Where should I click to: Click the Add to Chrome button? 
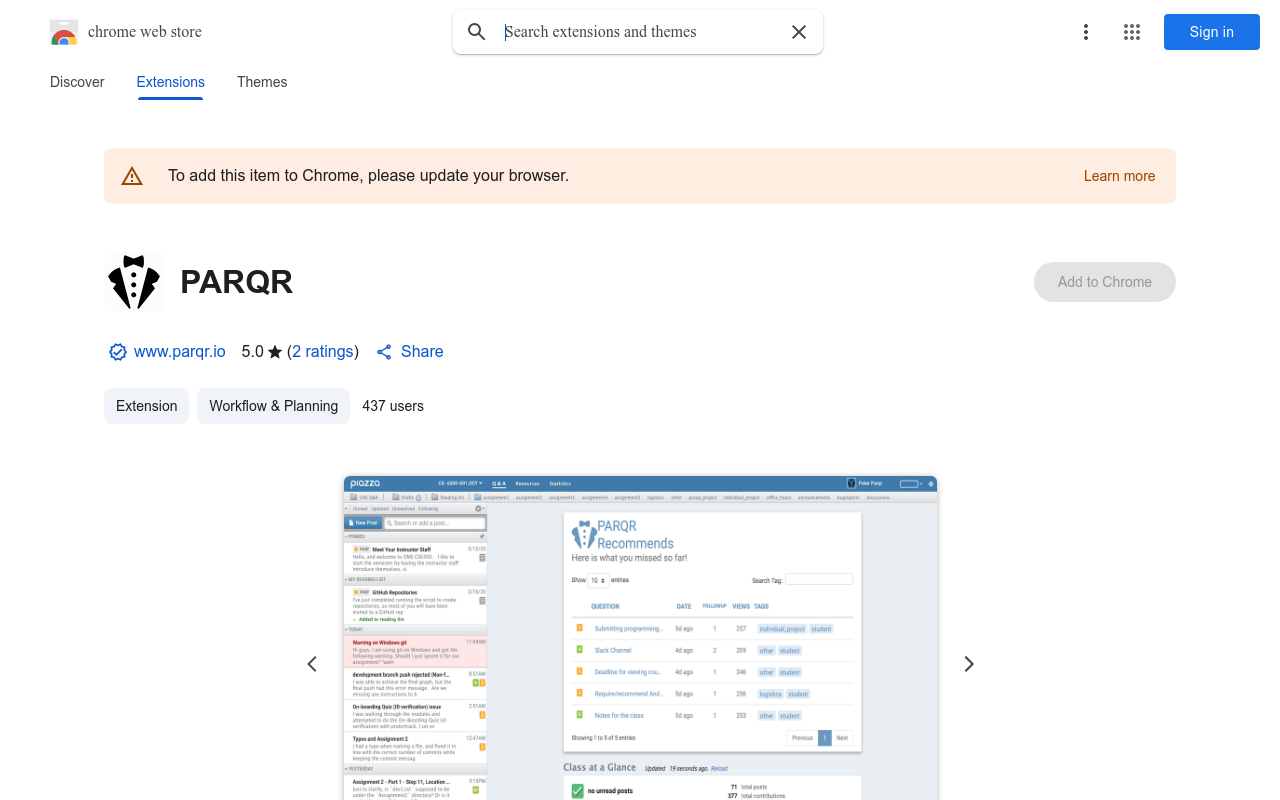click(1105, 282)
